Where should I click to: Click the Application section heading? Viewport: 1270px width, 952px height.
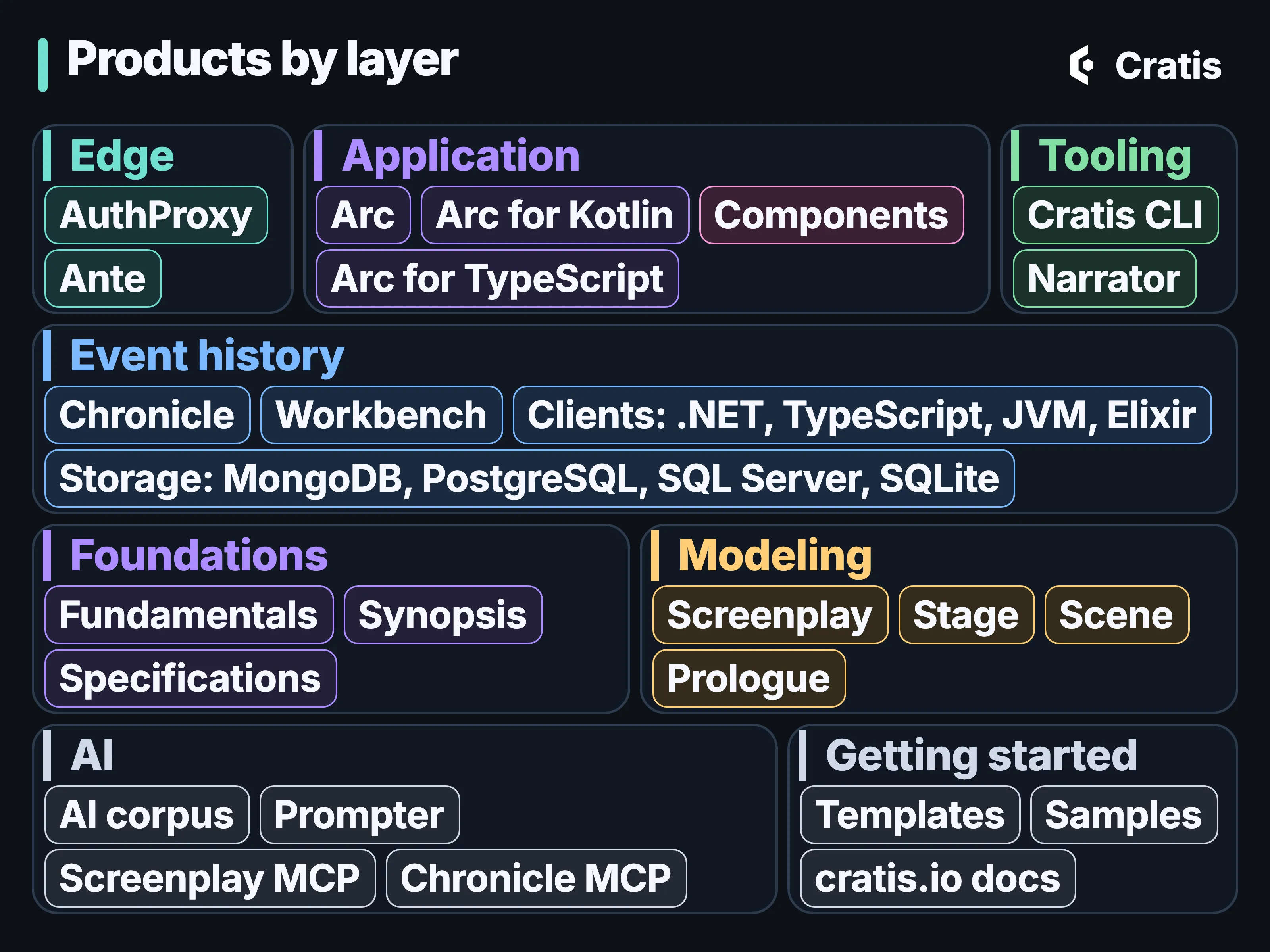[x=461, y=156]
